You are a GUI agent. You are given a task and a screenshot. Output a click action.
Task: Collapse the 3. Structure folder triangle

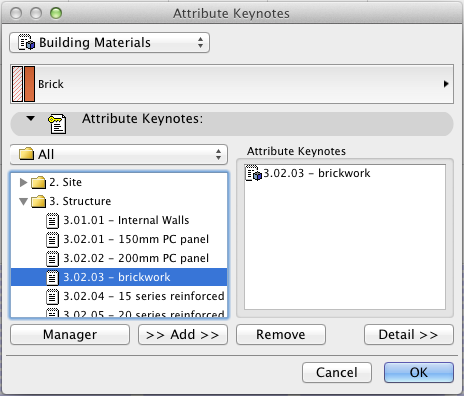[x=23, y=202]
